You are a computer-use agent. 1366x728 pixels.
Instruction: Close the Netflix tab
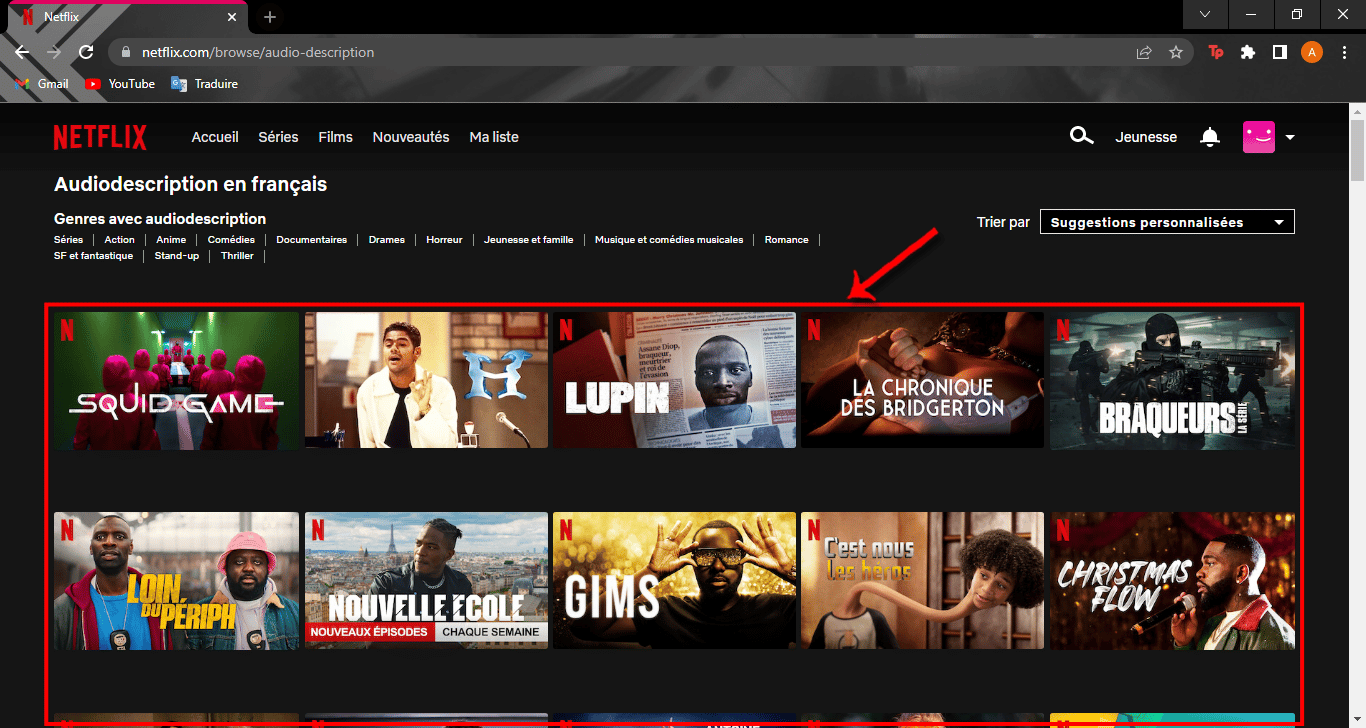click(233, 17)
